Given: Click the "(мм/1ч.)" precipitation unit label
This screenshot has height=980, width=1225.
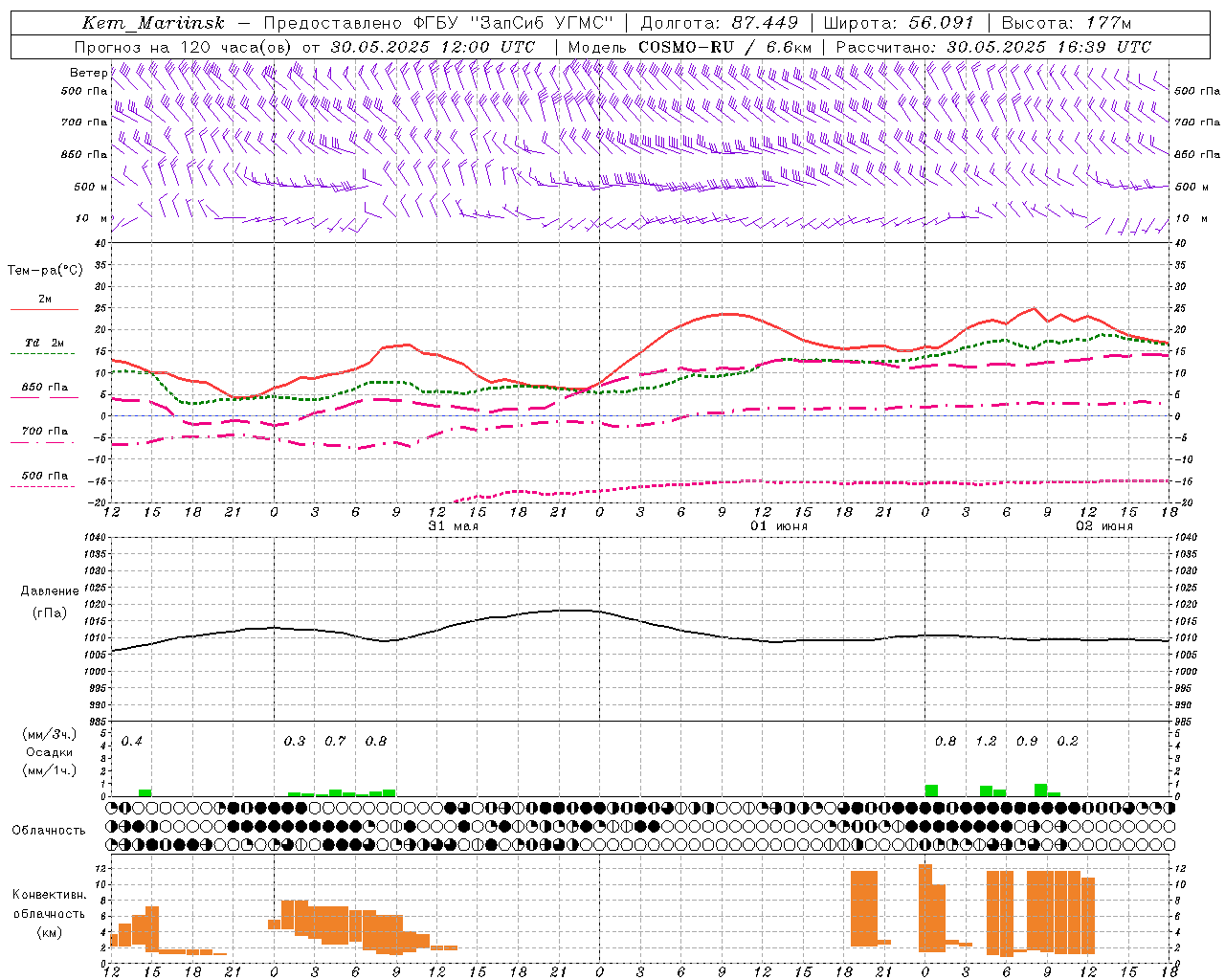Looking at the screenshot, I should pos(49,769).
